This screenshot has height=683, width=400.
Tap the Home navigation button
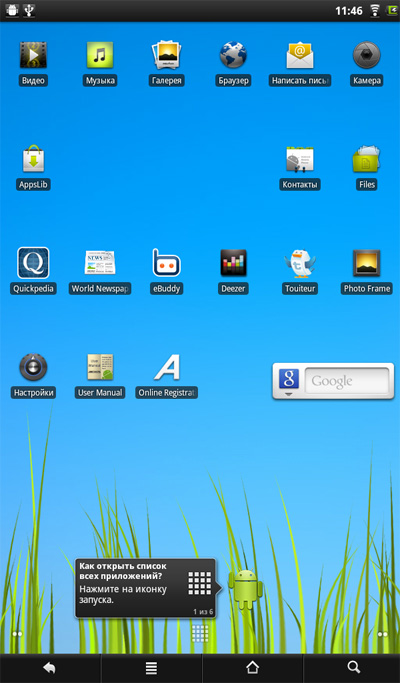pyautogui.click(x=252, y=668)
